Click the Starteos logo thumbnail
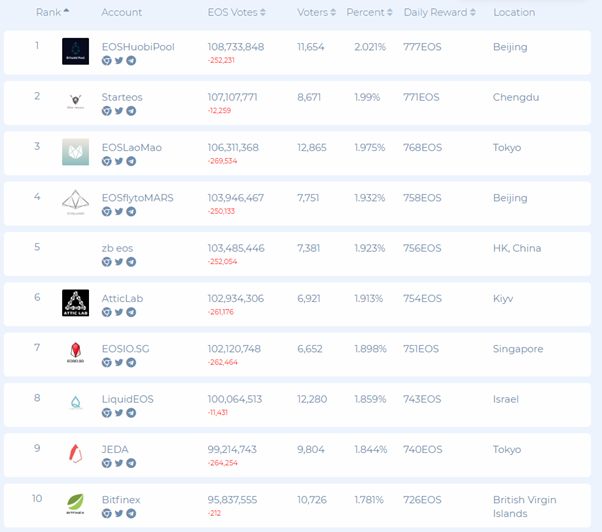Viewport: 602px width, 532px height. [76, 101]
